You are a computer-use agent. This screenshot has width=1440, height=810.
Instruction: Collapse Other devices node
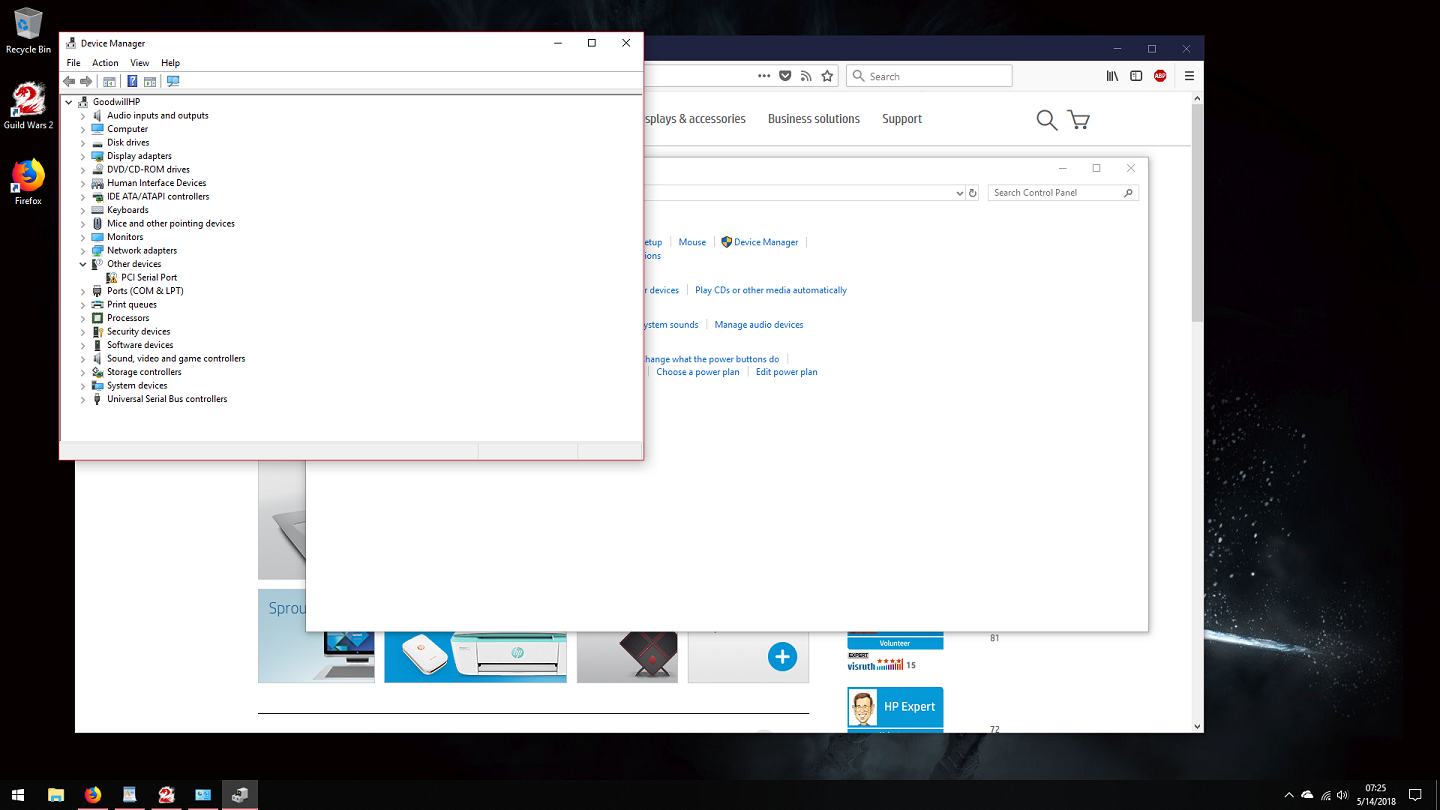click(x=83, y=264)
